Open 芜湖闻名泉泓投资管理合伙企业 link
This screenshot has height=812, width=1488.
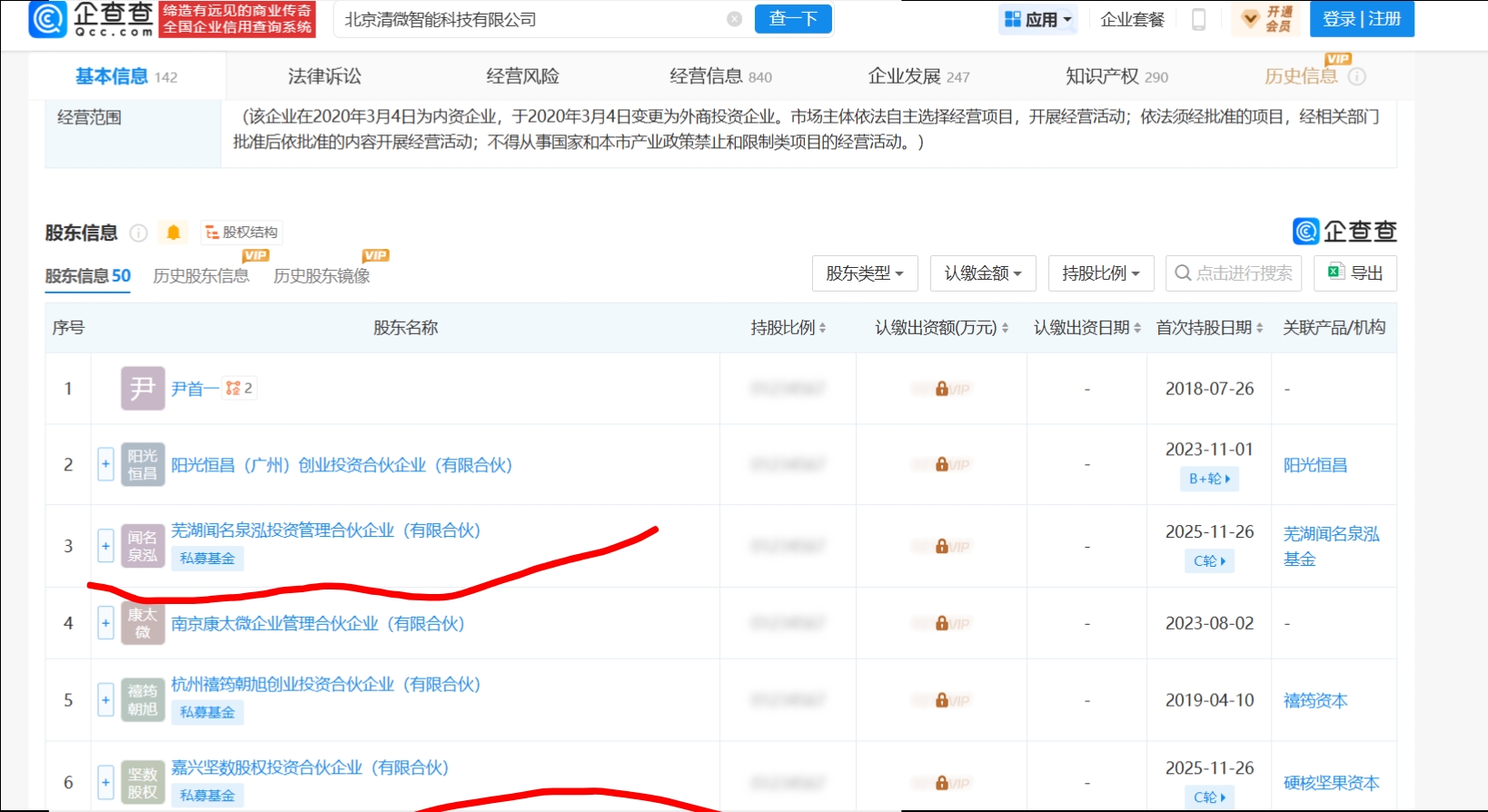(325, 530)
